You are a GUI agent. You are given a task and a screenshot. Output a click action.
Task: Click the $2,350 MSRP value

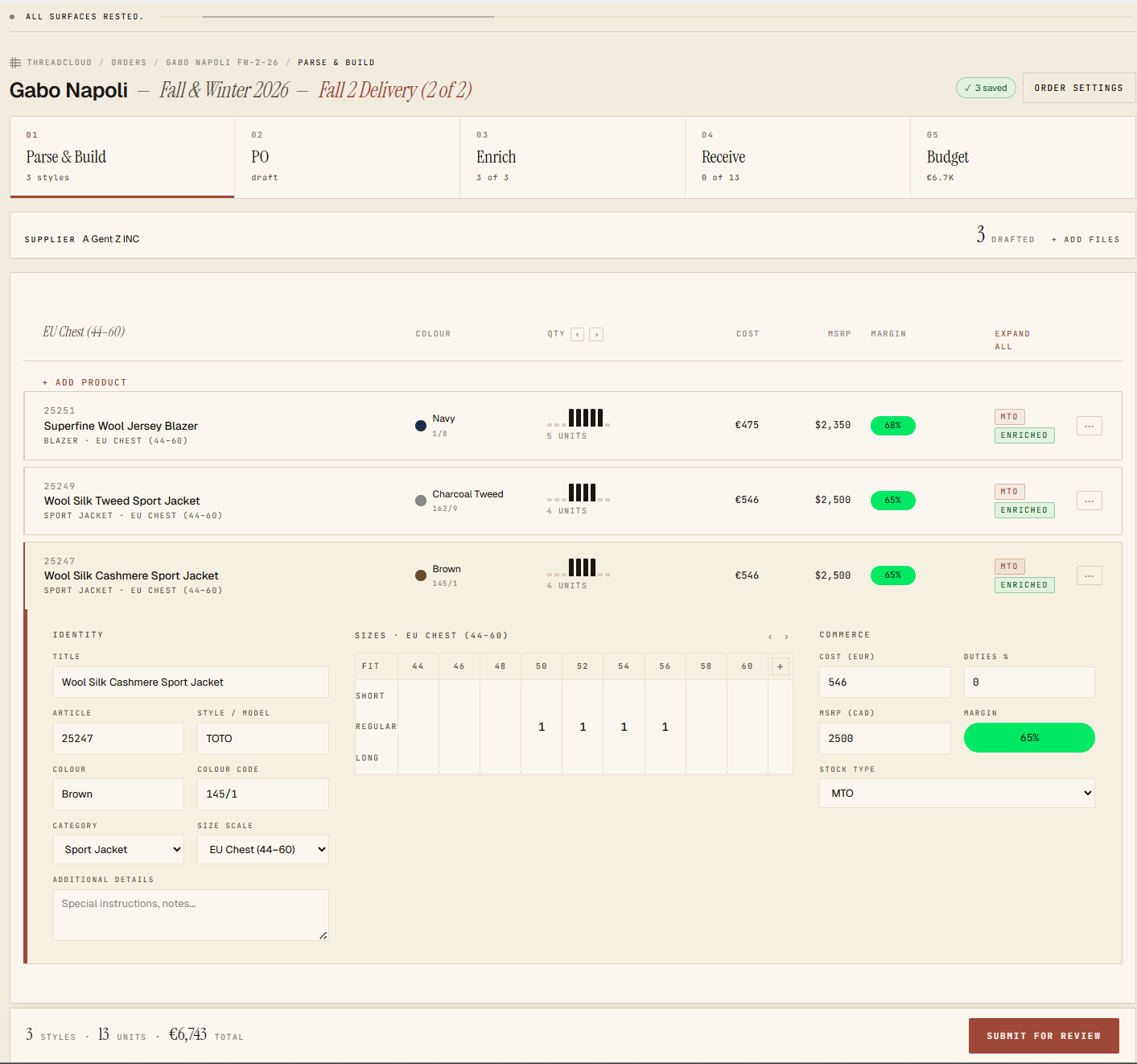point(833,425)
